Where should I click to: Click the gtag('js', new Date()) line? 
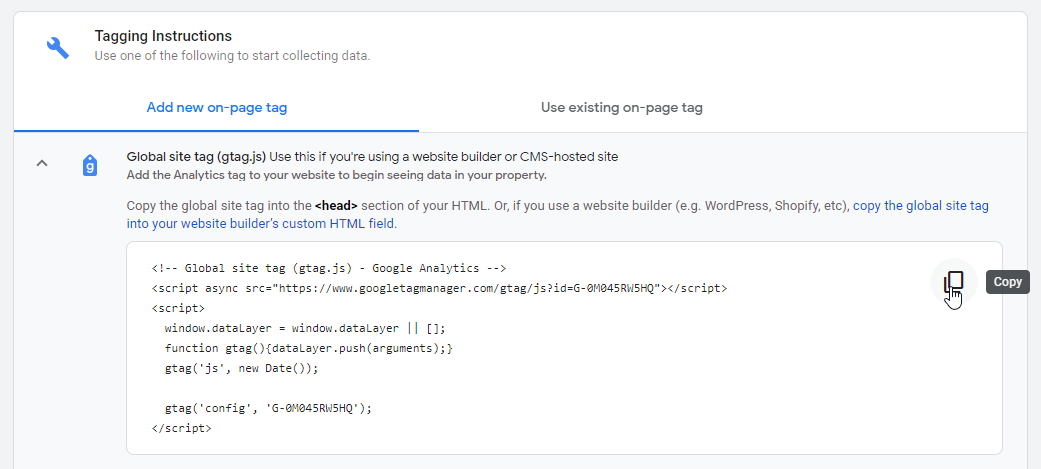[x=242, y=368]
